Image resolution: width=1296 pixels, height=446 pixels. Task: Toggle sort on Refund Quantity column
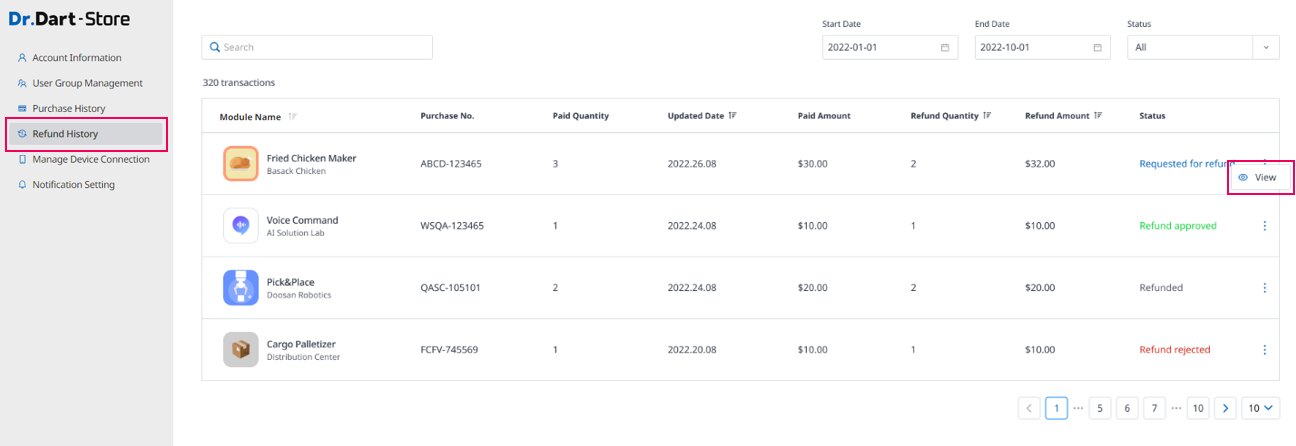tap(987, 116)
